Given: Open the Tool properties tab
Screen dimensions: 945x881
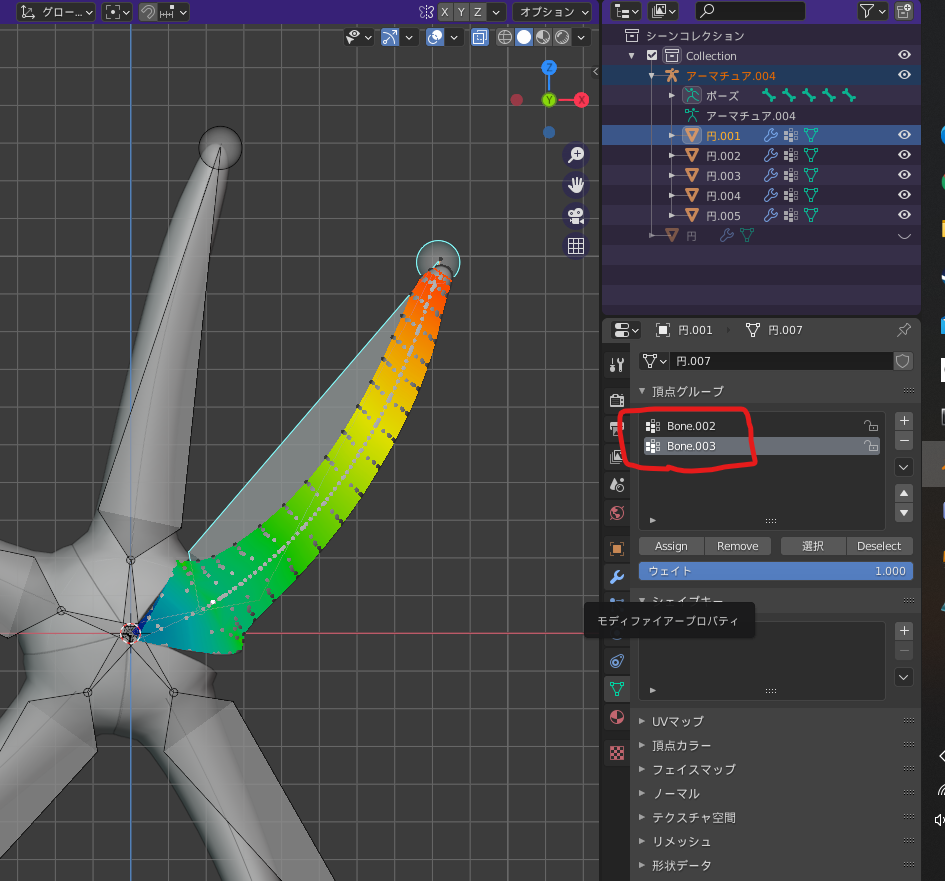Looking at the screenshot, I should 617,365.
